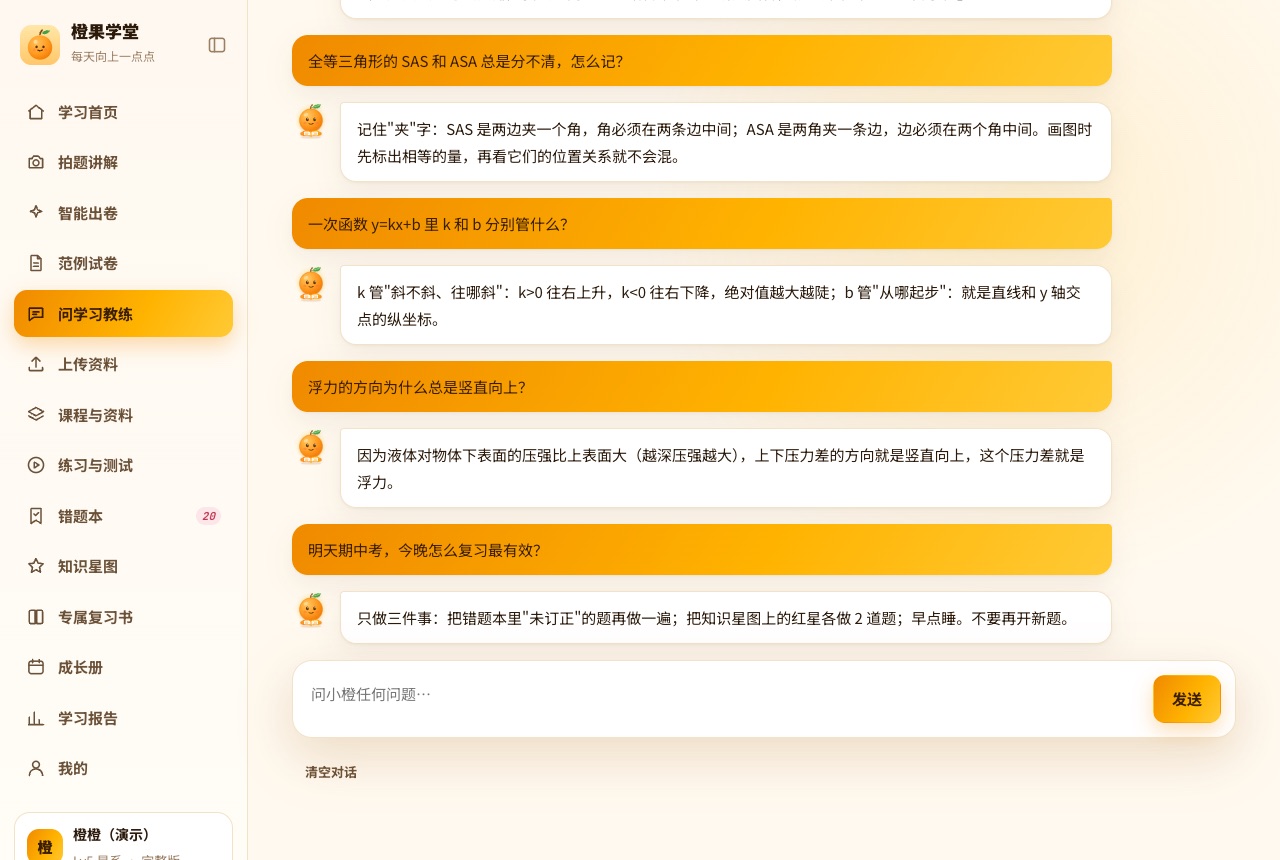Open 学习报告 via the bar chart icon
Viewport: 1280px width, 860px height.
point(36,718)
